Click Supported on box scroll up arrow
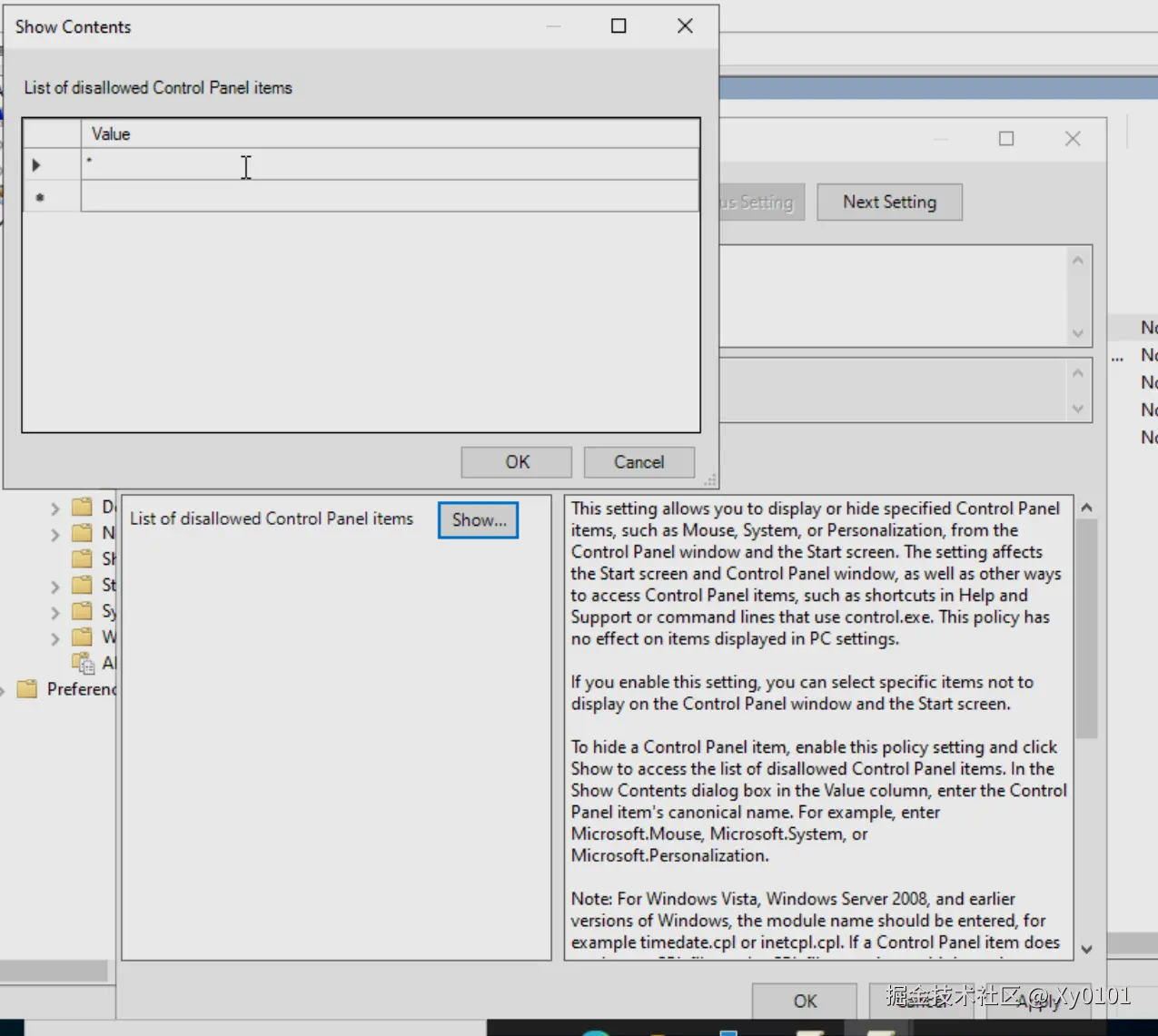This screenshot has height=1036, width=1158. tap(1078, 372)
